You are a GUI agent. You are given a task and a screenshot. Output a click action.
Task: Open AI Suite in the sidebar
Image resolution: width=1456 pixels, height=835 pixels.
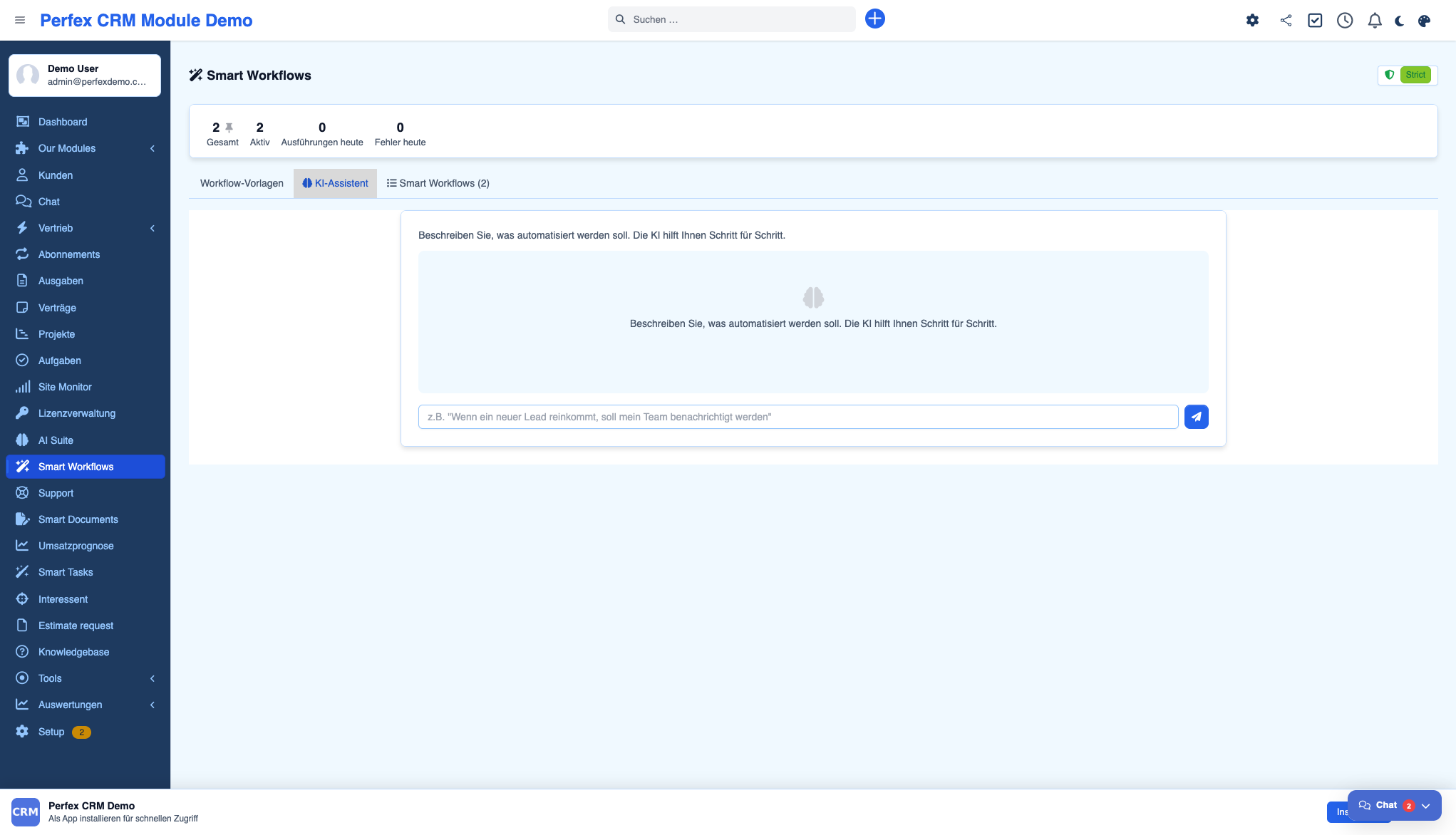coord(56,440)
